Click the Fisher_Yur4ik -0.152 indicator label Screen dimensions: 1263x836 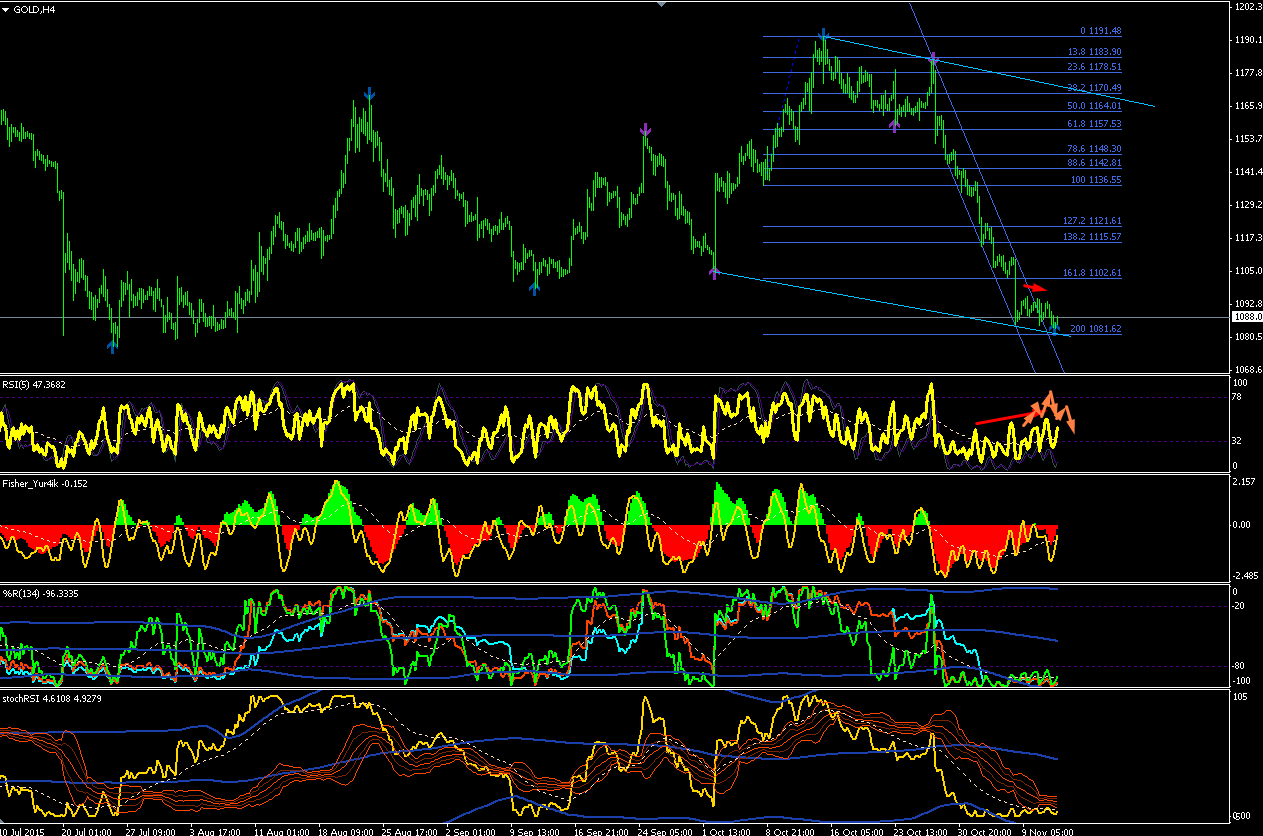tap(44, 484)
